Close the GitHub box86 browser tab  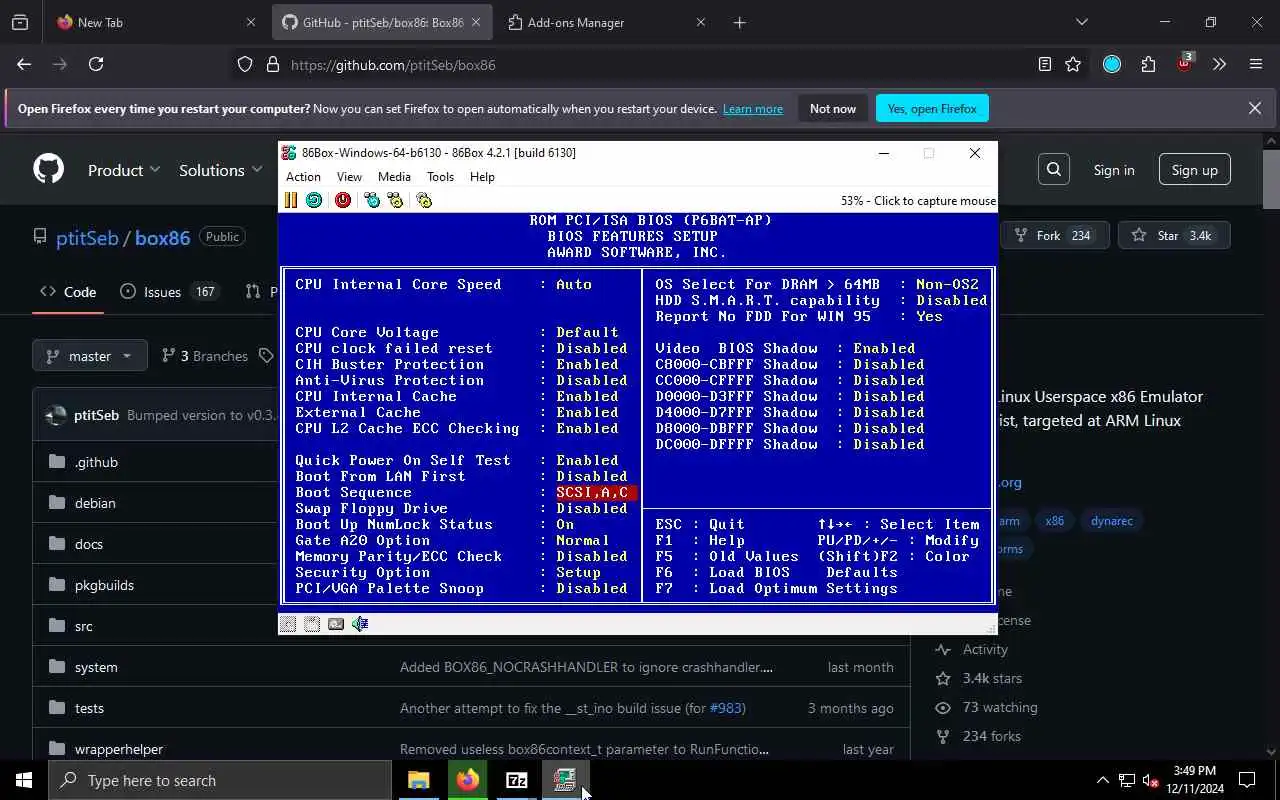(476, 22)
